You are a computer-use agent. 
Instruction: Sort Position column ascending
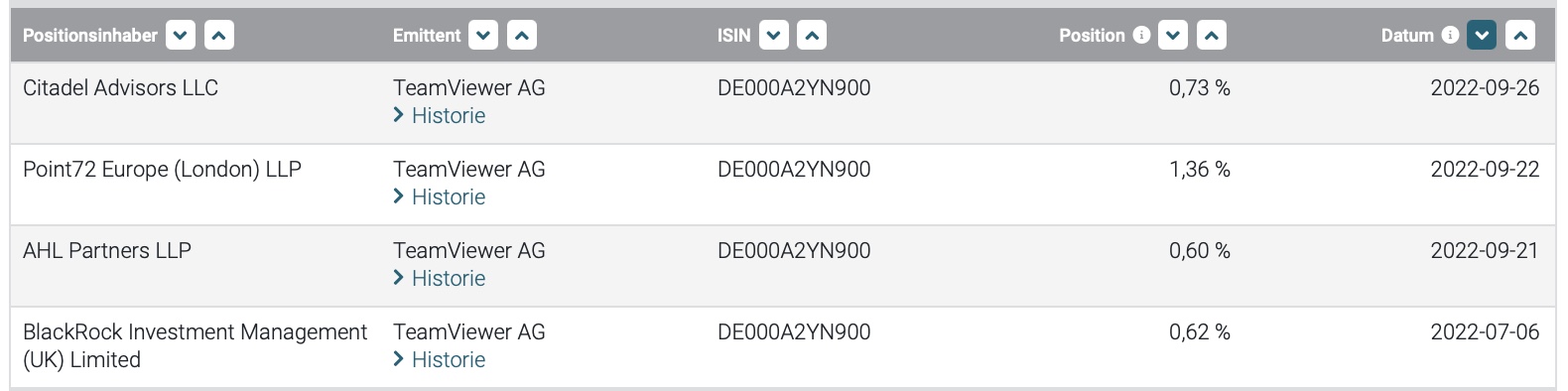[1212, 36]
